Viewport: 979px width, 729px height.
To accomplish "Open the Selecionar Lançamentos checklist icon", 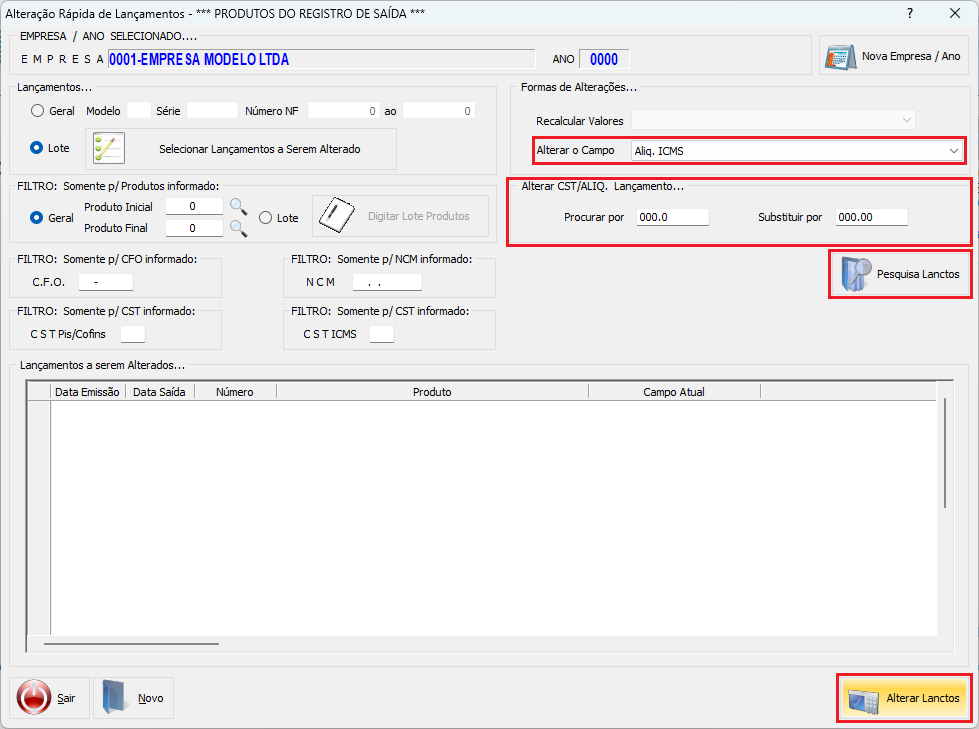I will coord(109,149).
